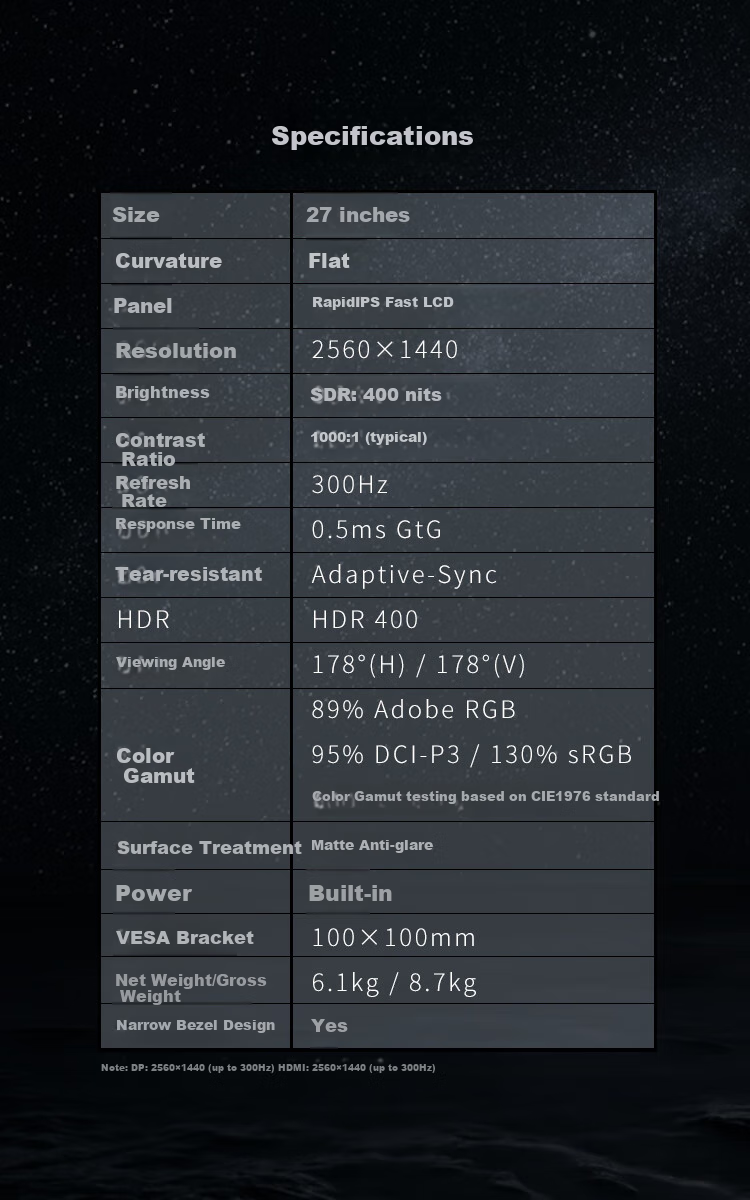The height and width of the screenshot is (1200, 750).
Task: Click the 300Hz refresh rate value
Action: coord(350,485)
